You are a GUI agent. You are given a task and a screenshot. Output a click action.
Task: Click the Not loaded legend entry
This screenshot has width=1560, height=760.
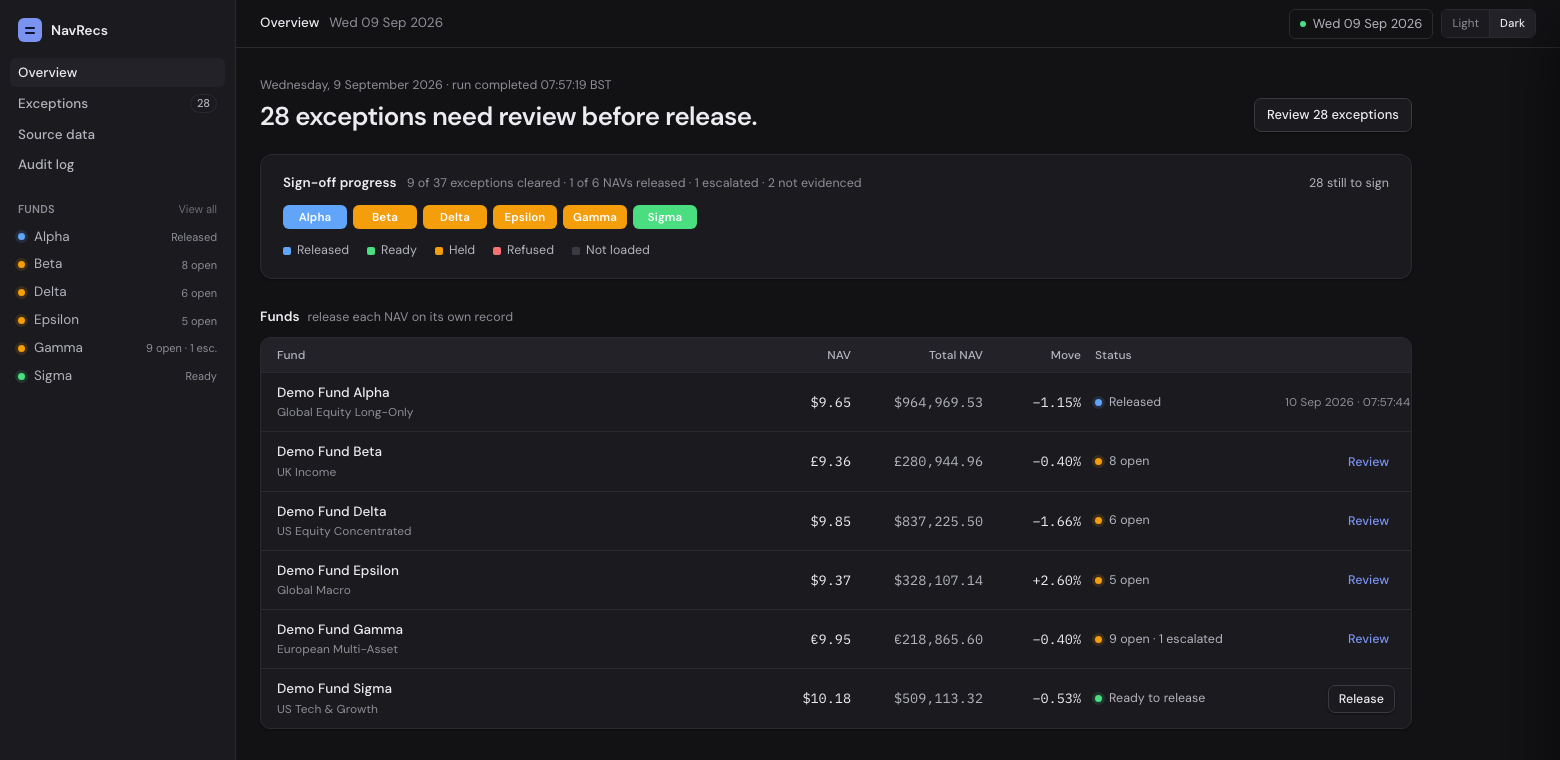click(x=611, y=250)
